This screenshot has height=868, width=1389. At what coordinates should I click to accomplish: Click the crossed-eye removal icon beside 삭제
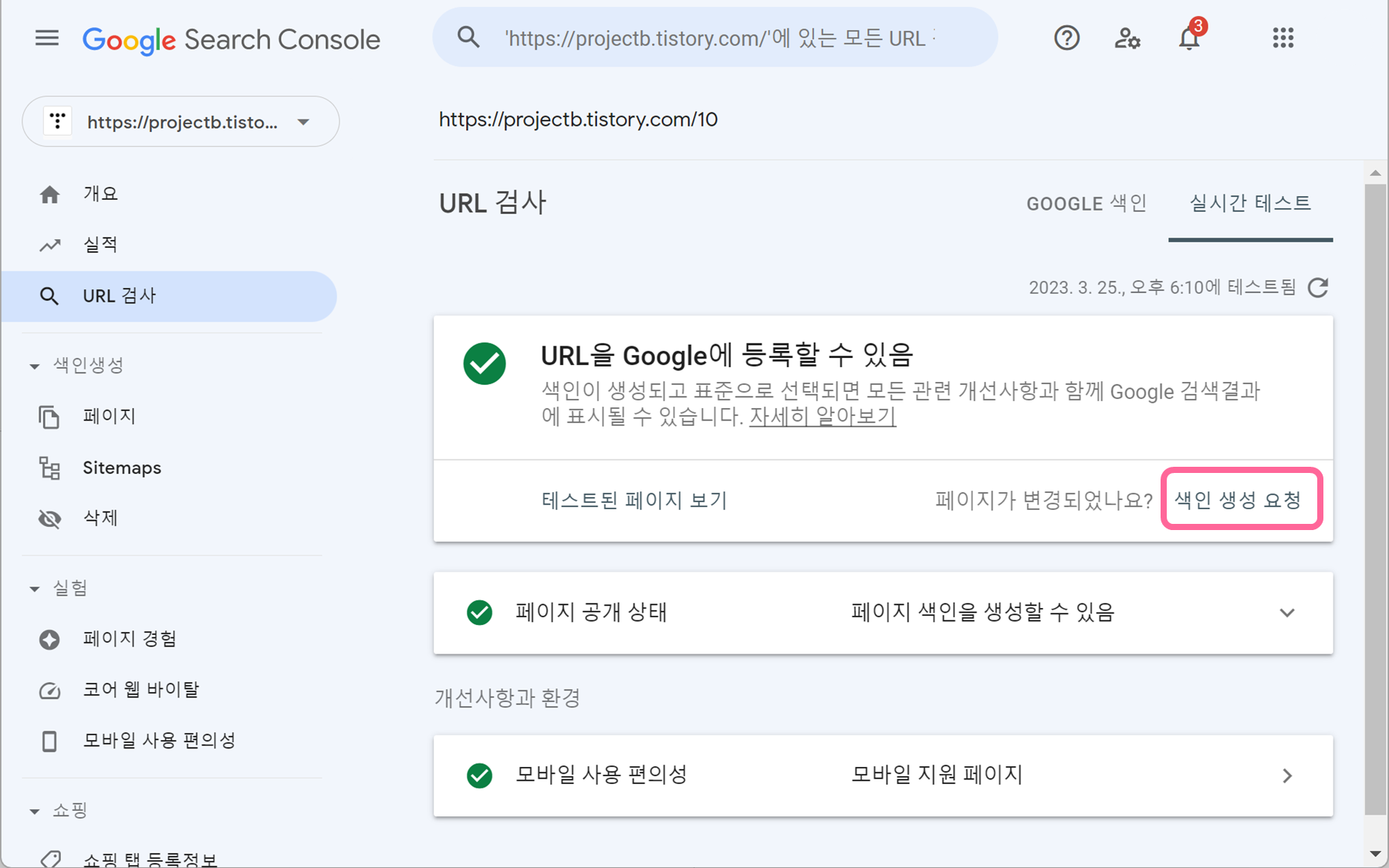pyautogui.click(x=49, y=518)
